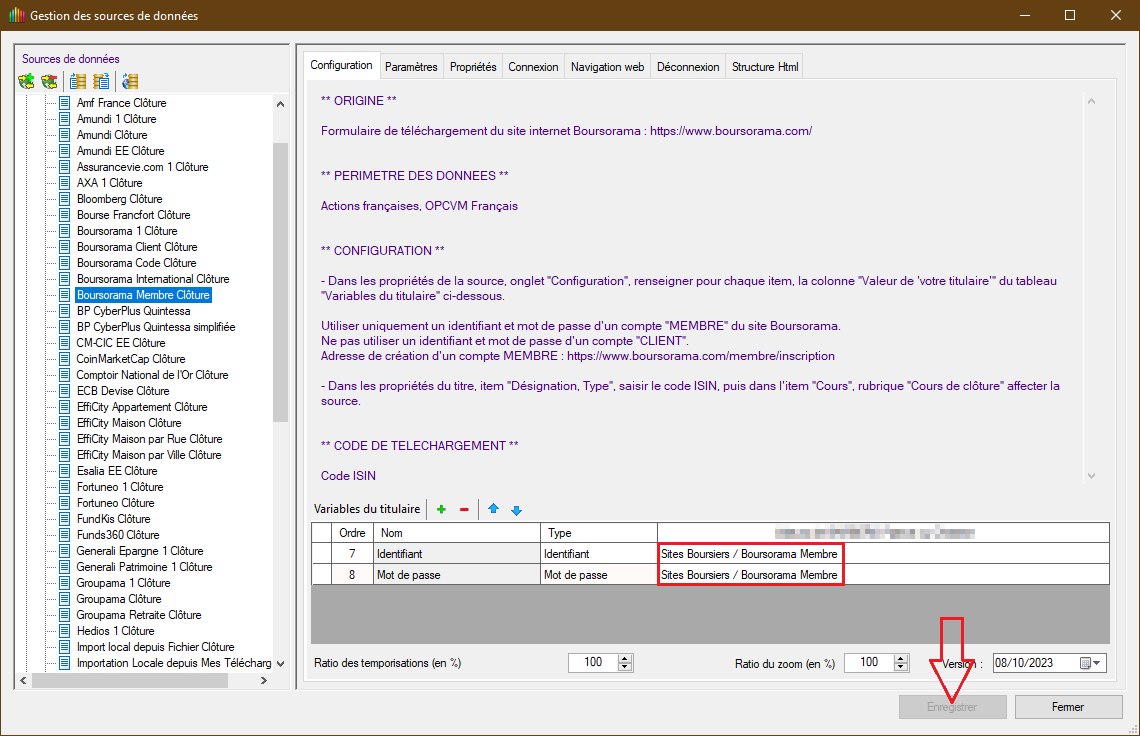Increase the Ratio des temporisations value
This screenshot has height=736, width=1140.
[x=625, y=658]
